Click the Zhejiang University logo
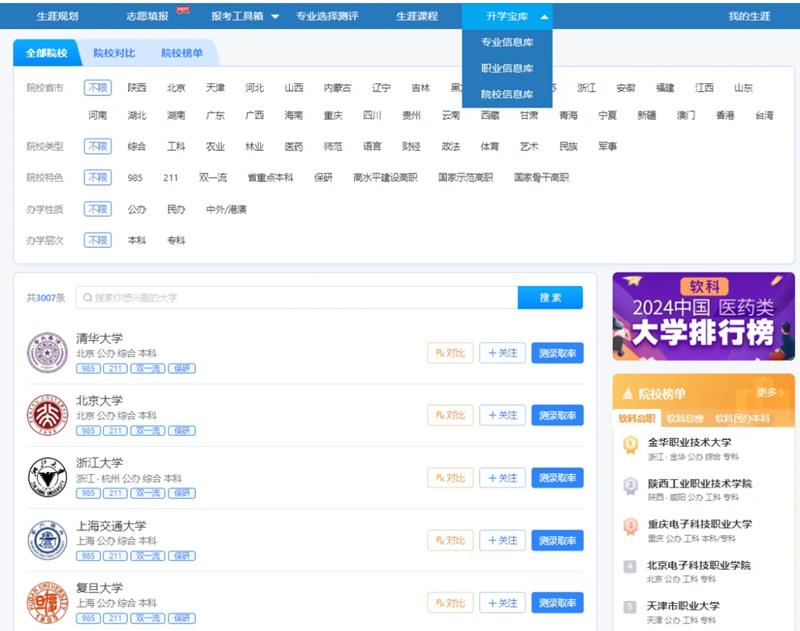 (x=47, y=478)
